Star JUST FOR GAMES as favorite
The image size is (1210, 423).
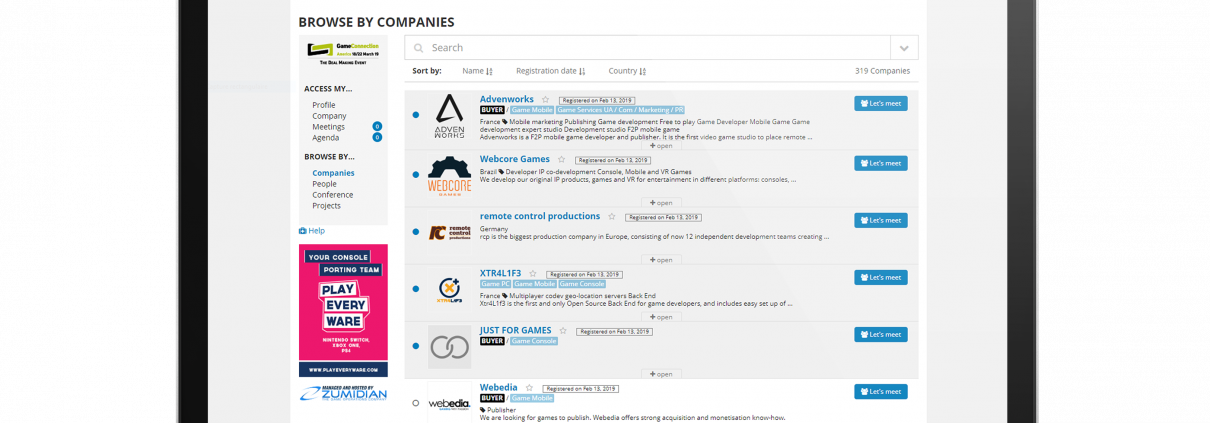click(563, 330)
